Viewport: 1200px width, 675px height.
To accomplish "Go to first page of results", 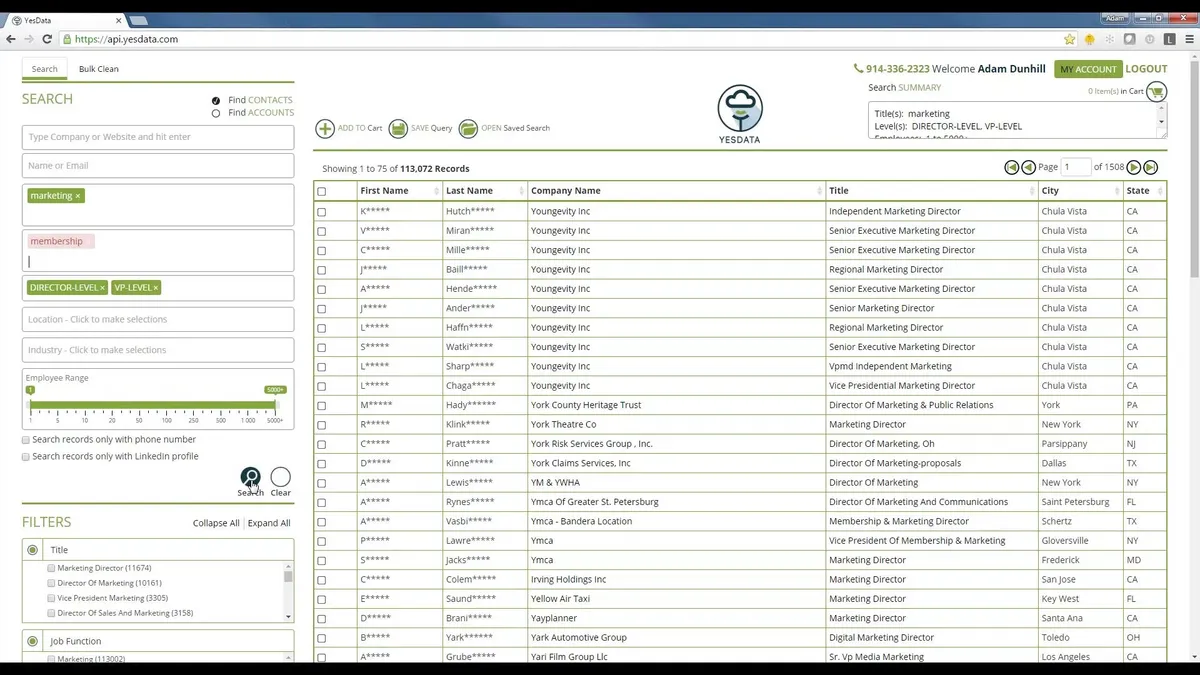I will 1012,167.
